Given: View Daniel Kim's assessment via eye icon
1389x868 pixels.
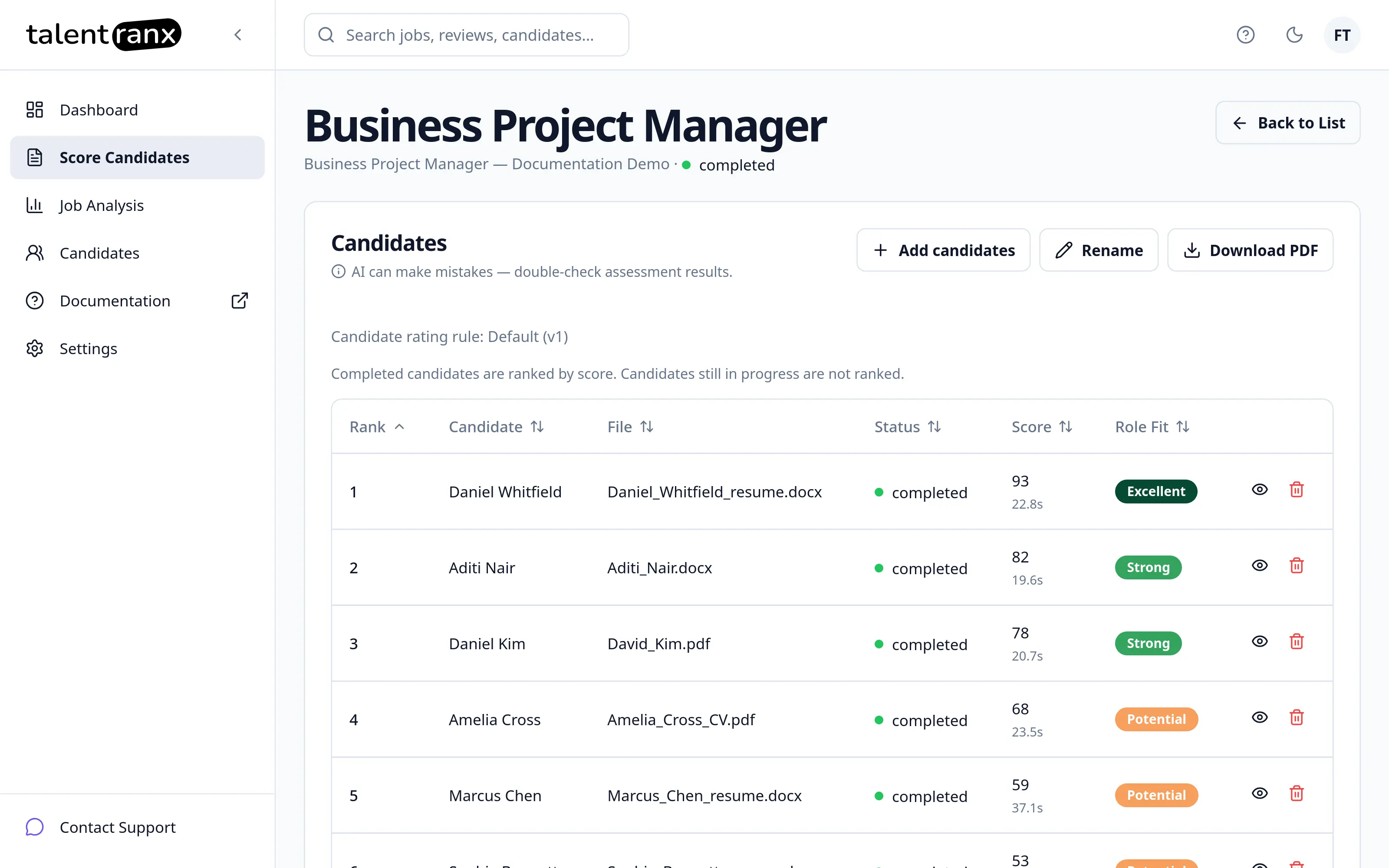Looking at the screenshot, I should click(x=1259, y=642).
